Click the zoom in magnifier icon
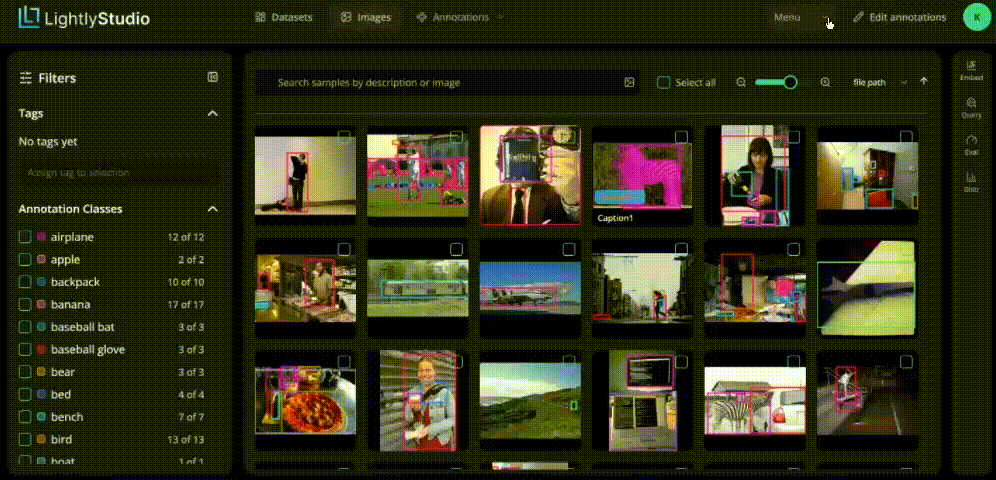 coord(825,83)
